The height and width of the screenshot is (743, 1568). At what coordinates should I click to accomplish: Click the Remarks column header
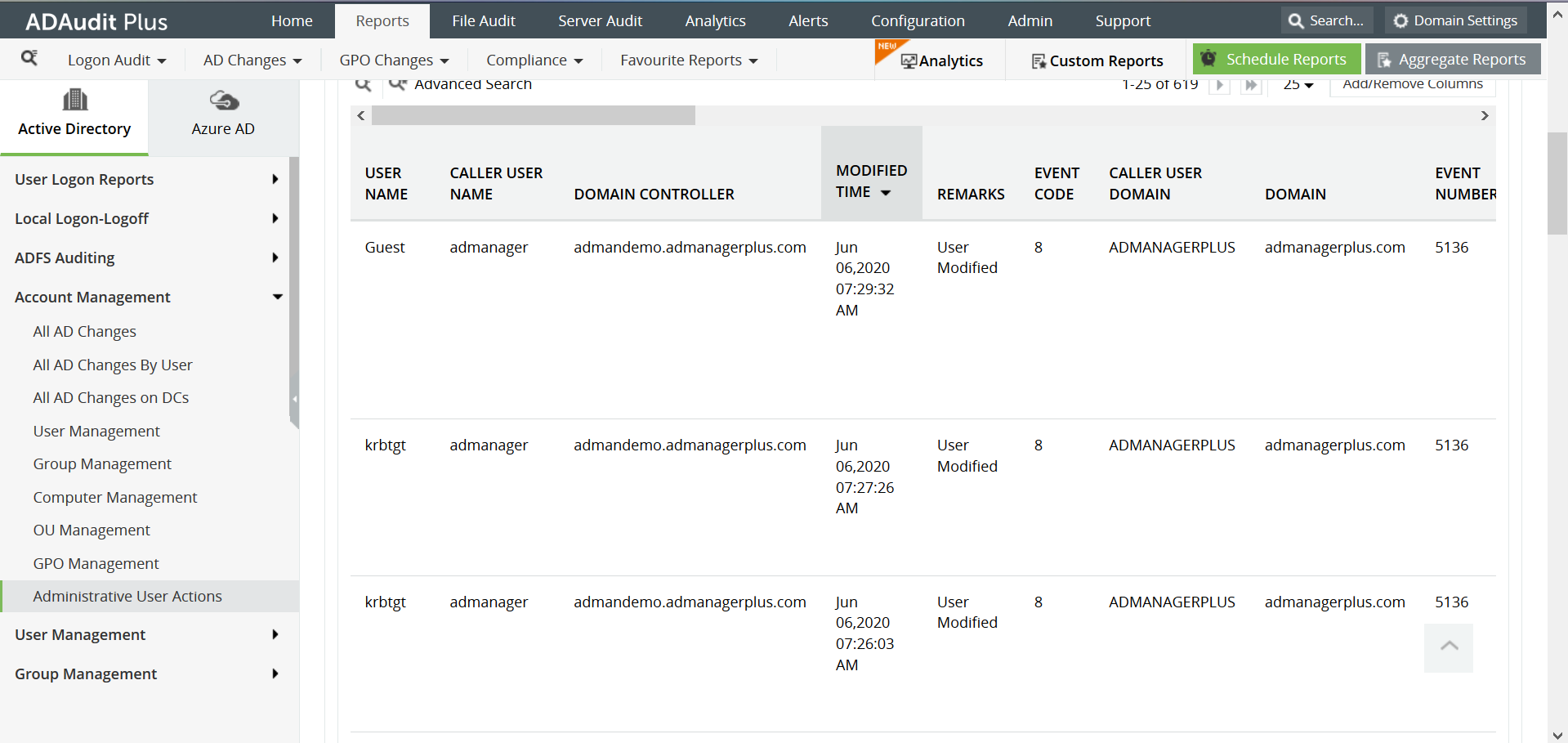(x=971, y=195)
